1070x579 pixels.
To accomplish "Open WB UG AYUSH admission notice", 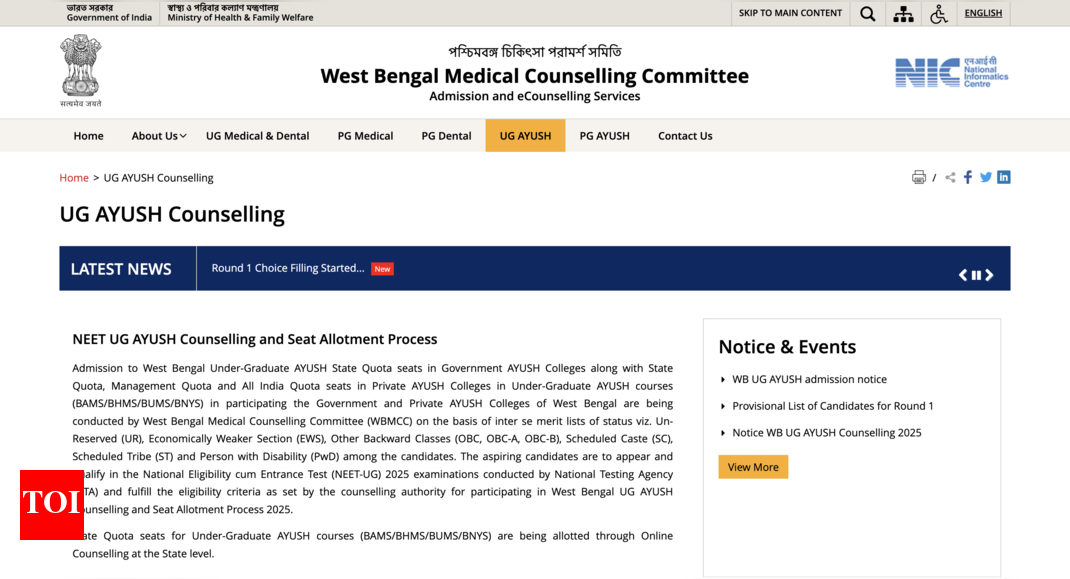I will (809, 380).
